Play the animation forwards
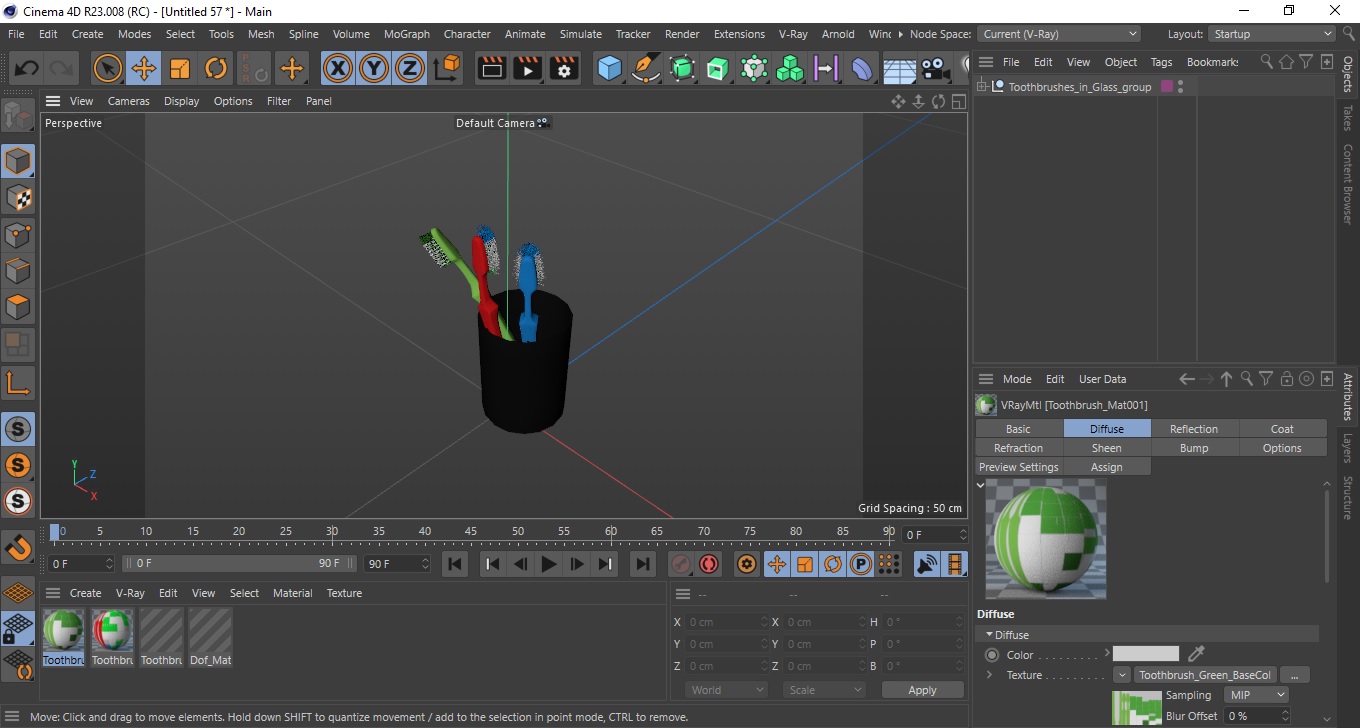The width and height of the screenshot is (1360, 728). pos(548,564)
